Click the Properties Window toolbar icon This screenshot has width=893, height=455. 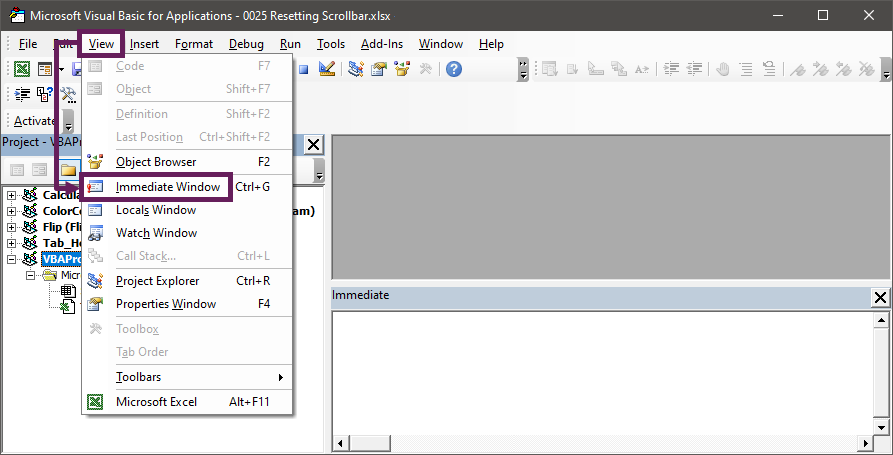pos(379,69)
